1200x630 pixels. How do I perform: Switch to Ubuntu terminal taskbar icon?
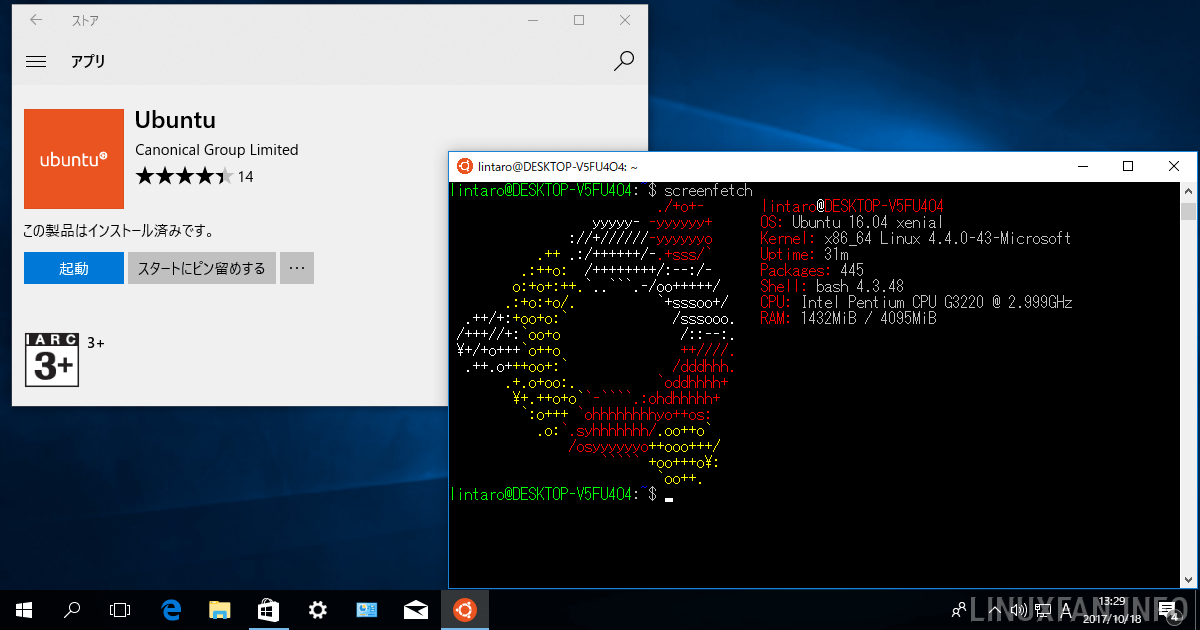click(465, 609)
